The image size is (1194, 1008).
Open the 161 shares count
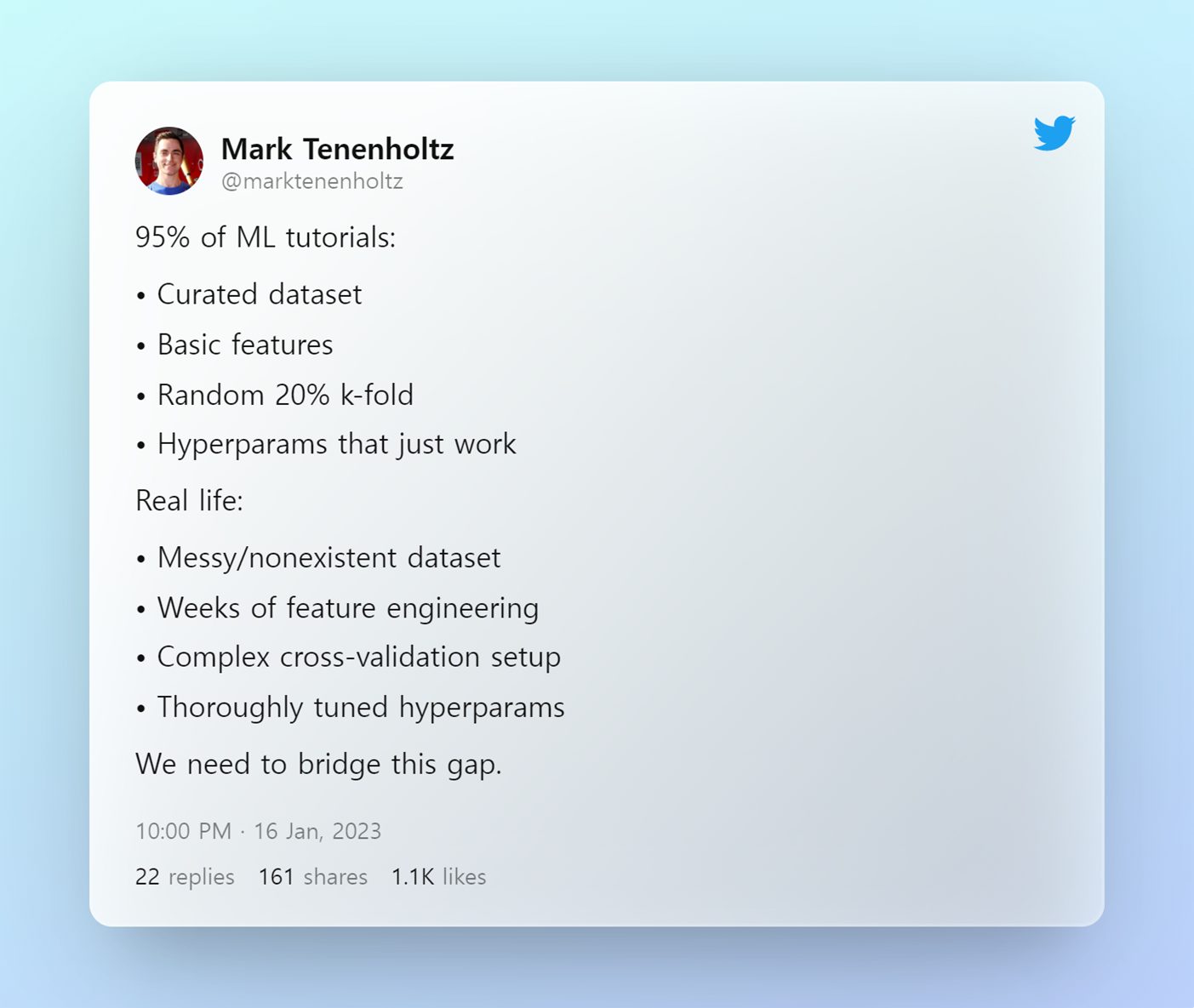coord(313,877)
